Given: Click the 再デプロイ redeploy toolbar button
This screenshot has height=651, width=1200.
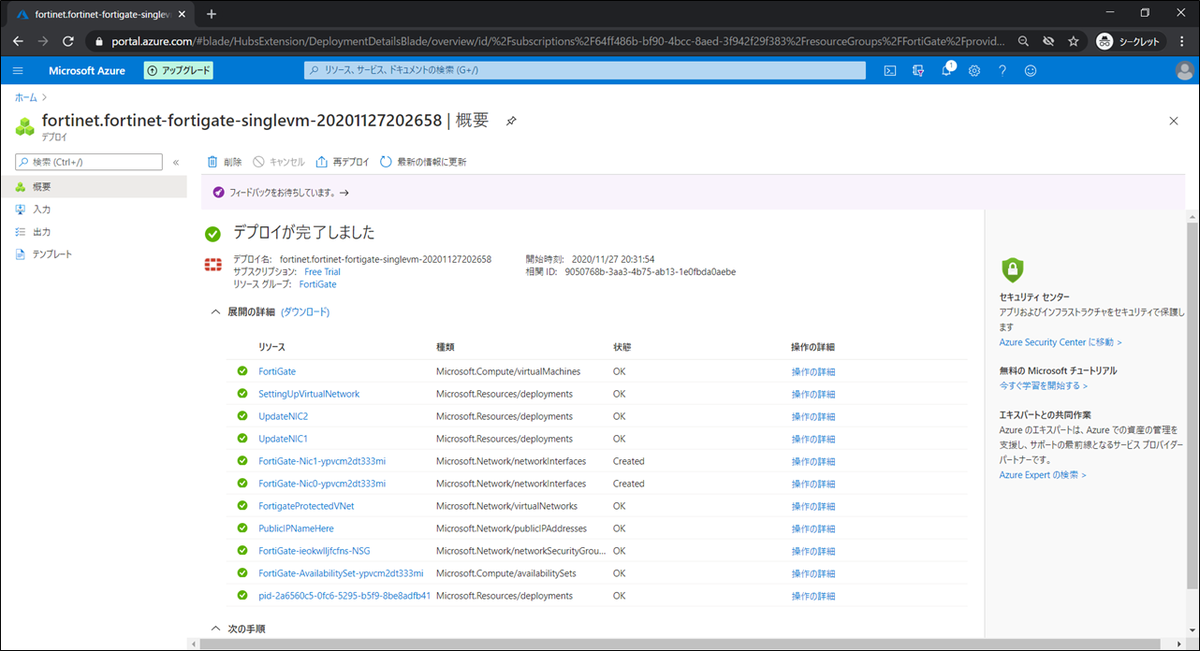Looking at the screenshot, I should pos(342,162).
